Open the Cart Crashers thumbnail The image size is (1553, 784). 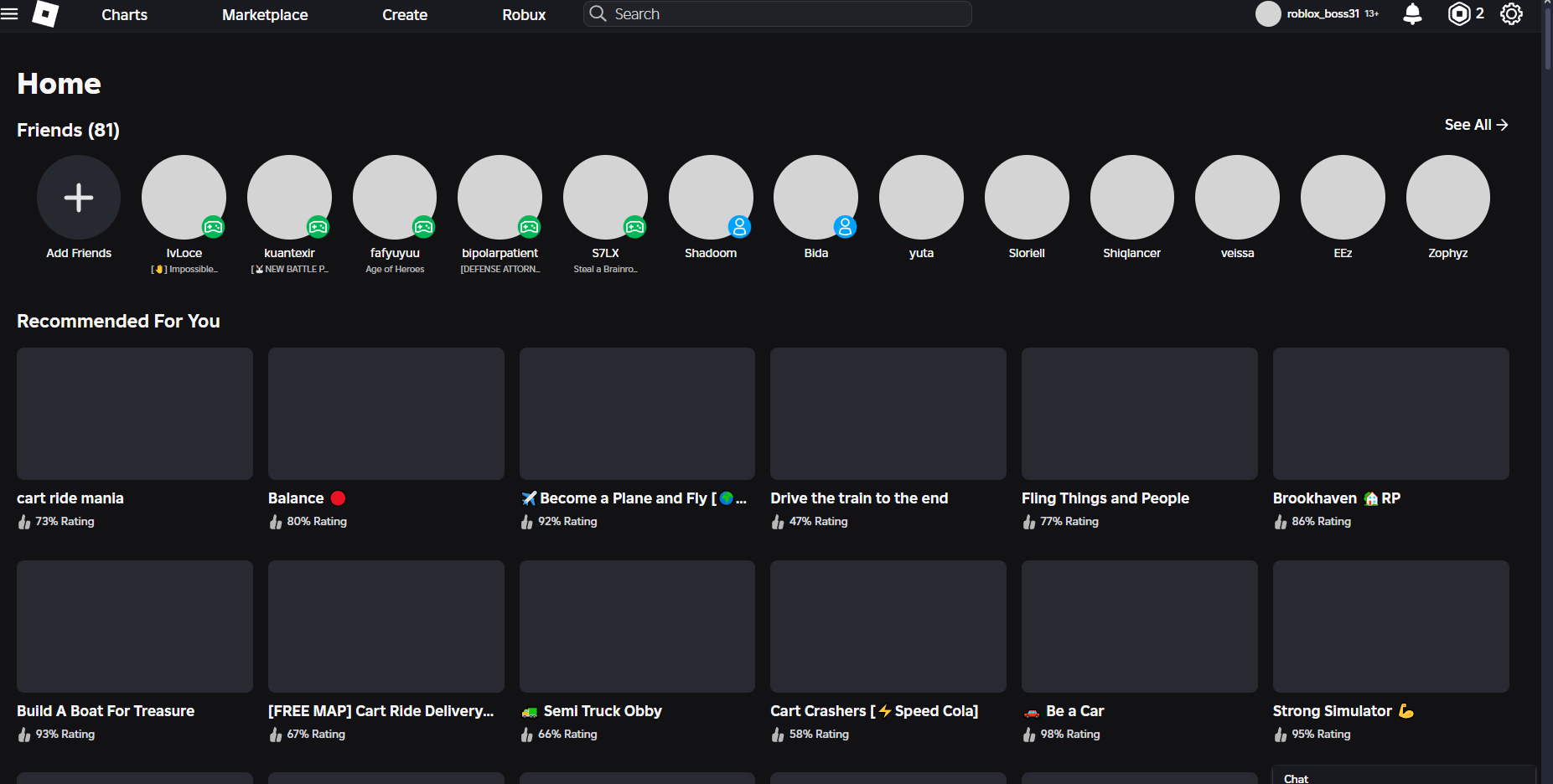(888, 627)
